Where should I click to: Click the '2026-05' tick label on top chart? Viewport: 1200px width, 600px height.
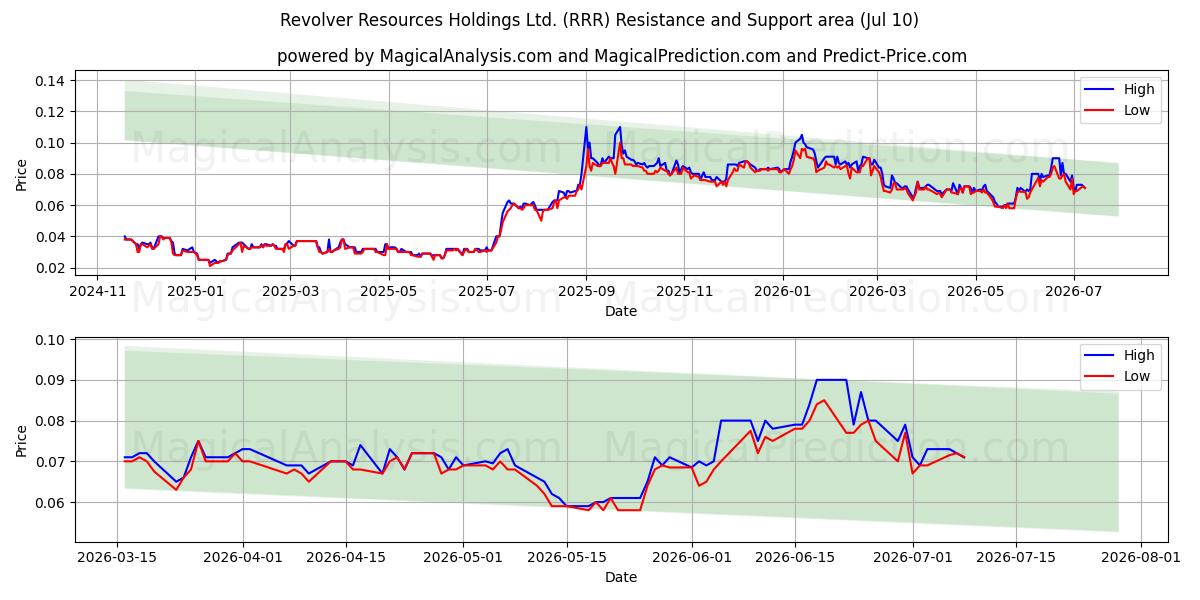pyautogui.click(x=976, y=291)
